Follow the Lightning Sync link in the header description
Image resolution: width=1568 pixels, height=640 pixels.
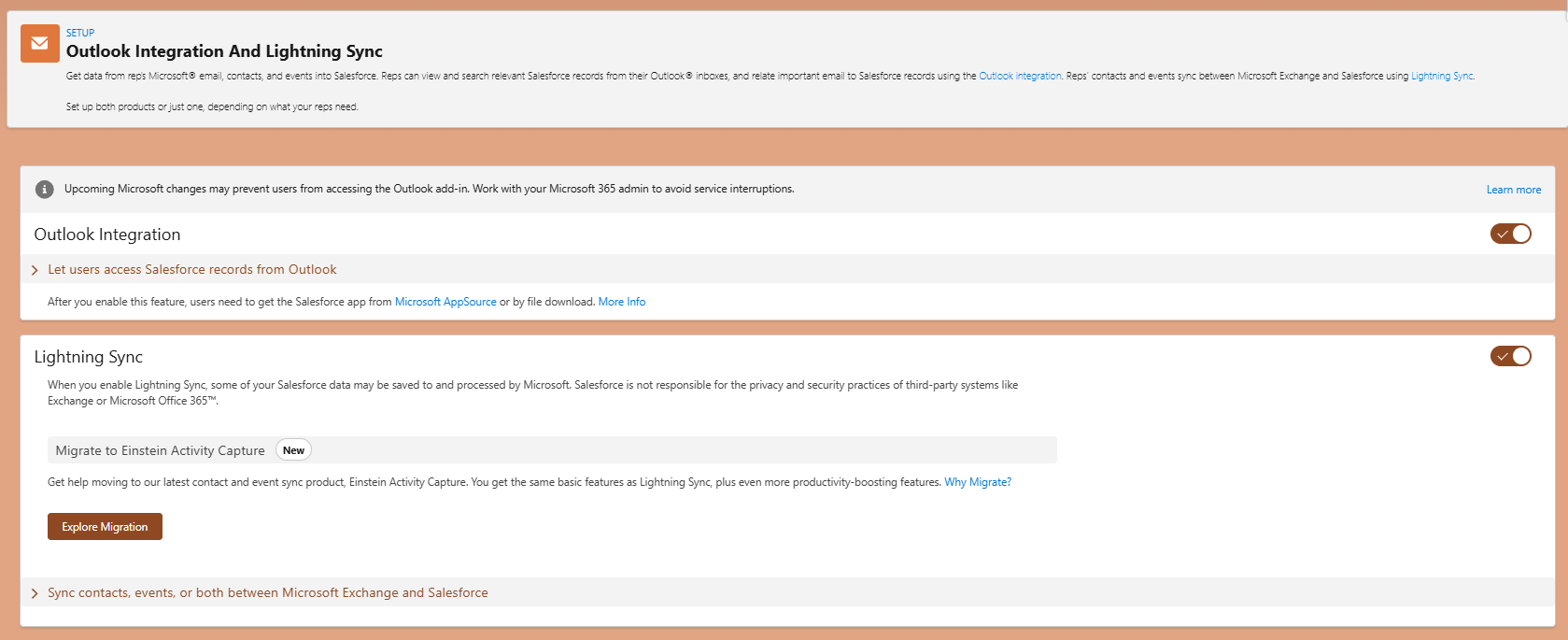[x=1442, y=77]
